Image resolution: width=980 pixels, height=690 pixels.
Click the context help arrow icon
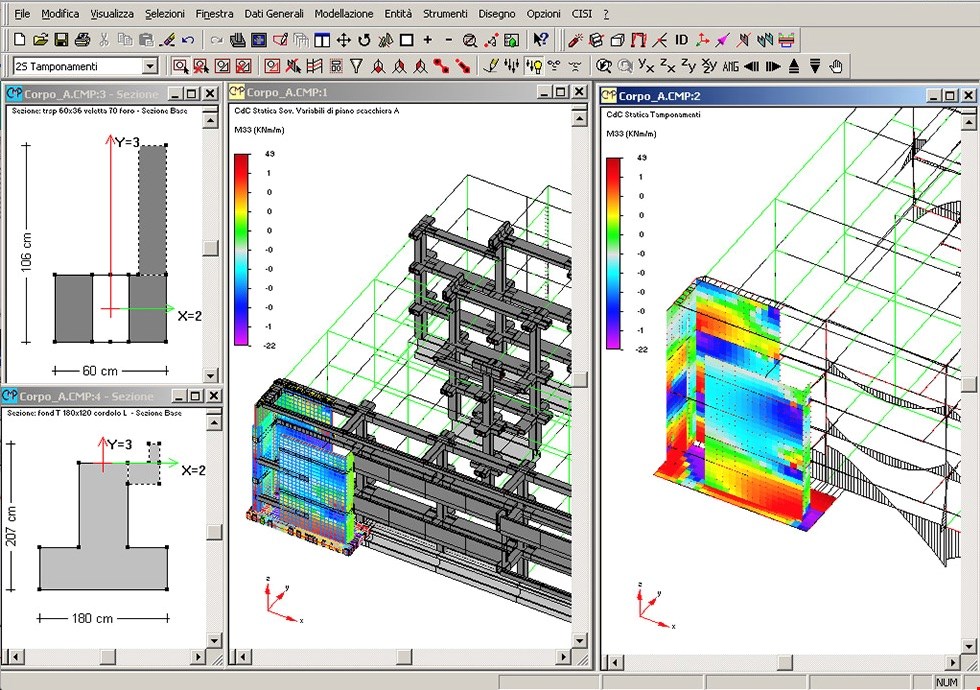coord(540,40)
